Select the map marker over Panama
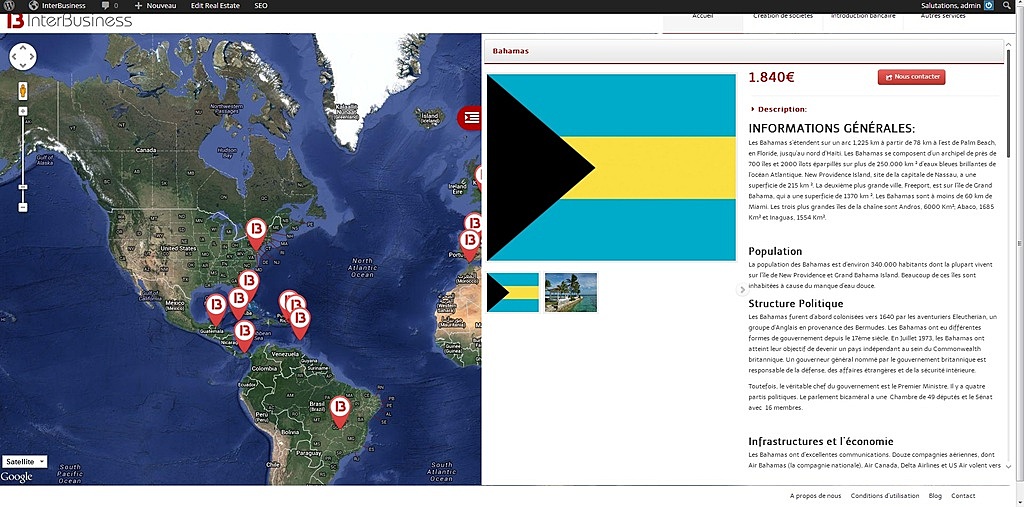Screen dimensions: 1024x507 (x=244, y=336)
